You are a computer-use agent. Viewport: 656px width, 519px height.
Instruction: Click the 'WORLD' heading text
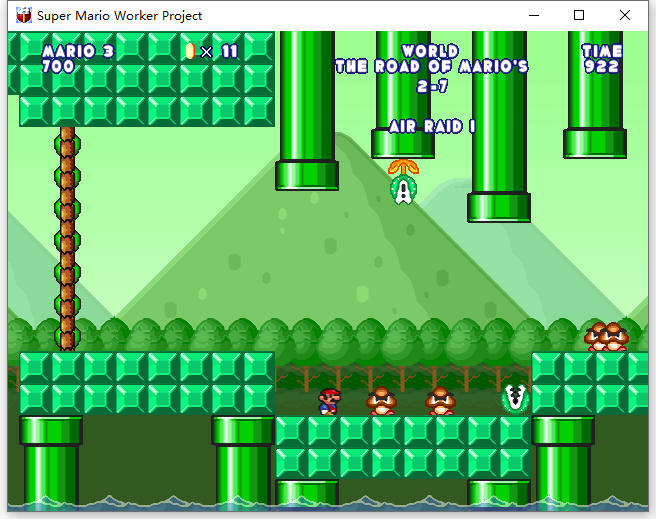tap(430, 51)
